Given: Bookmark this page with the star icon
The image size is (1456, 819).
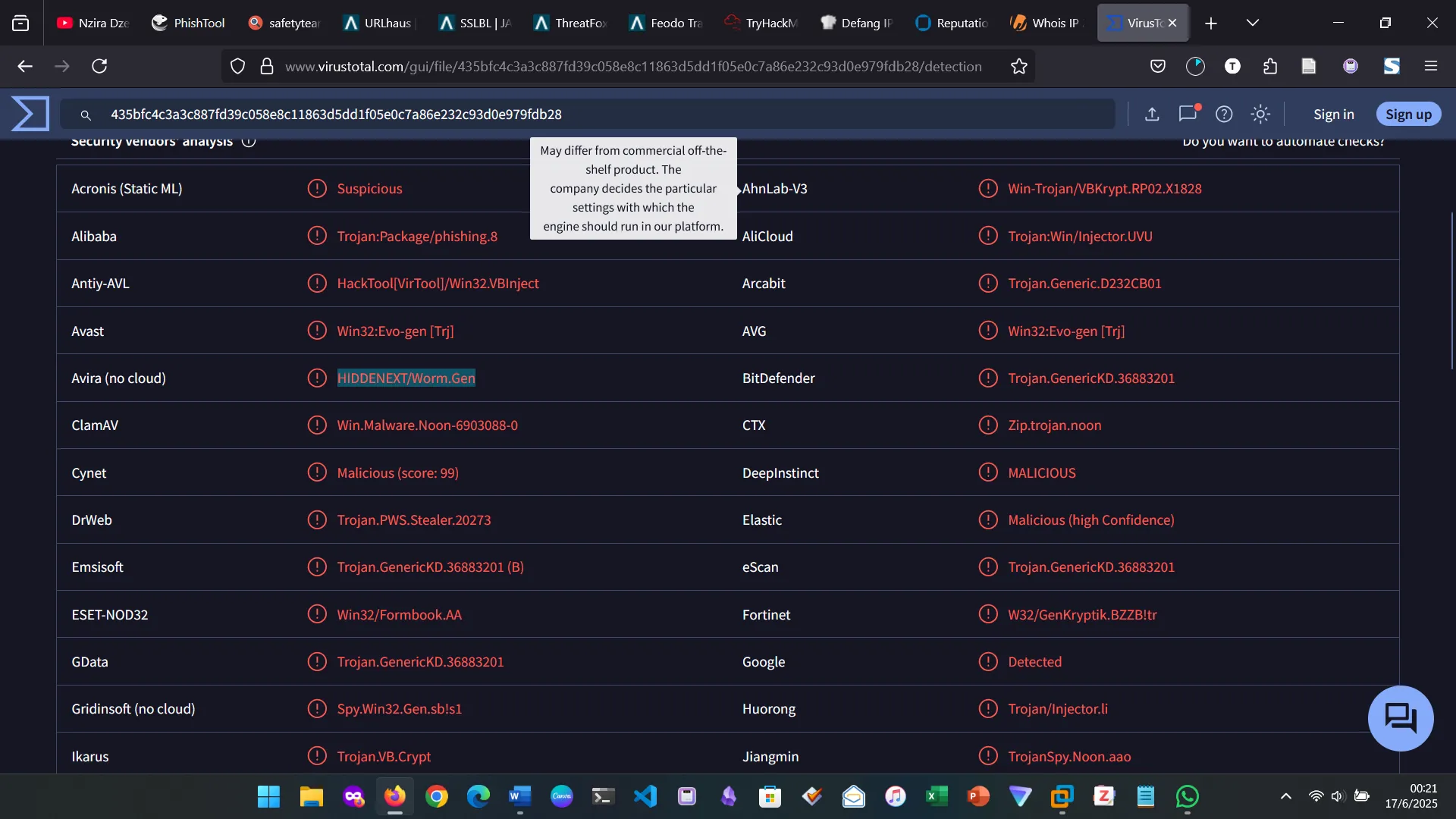Looking at the screenshot, I should tap(1019, 66).
